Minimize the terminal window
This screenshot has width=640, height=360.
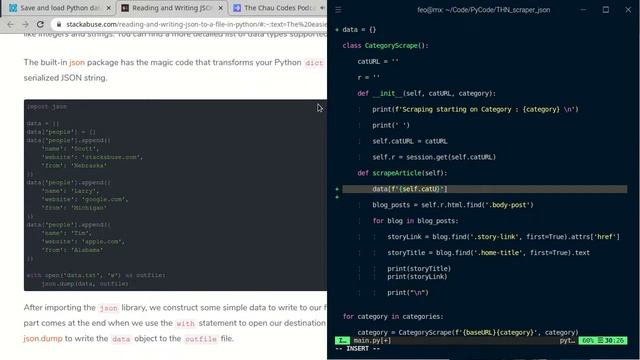(583, 9)
